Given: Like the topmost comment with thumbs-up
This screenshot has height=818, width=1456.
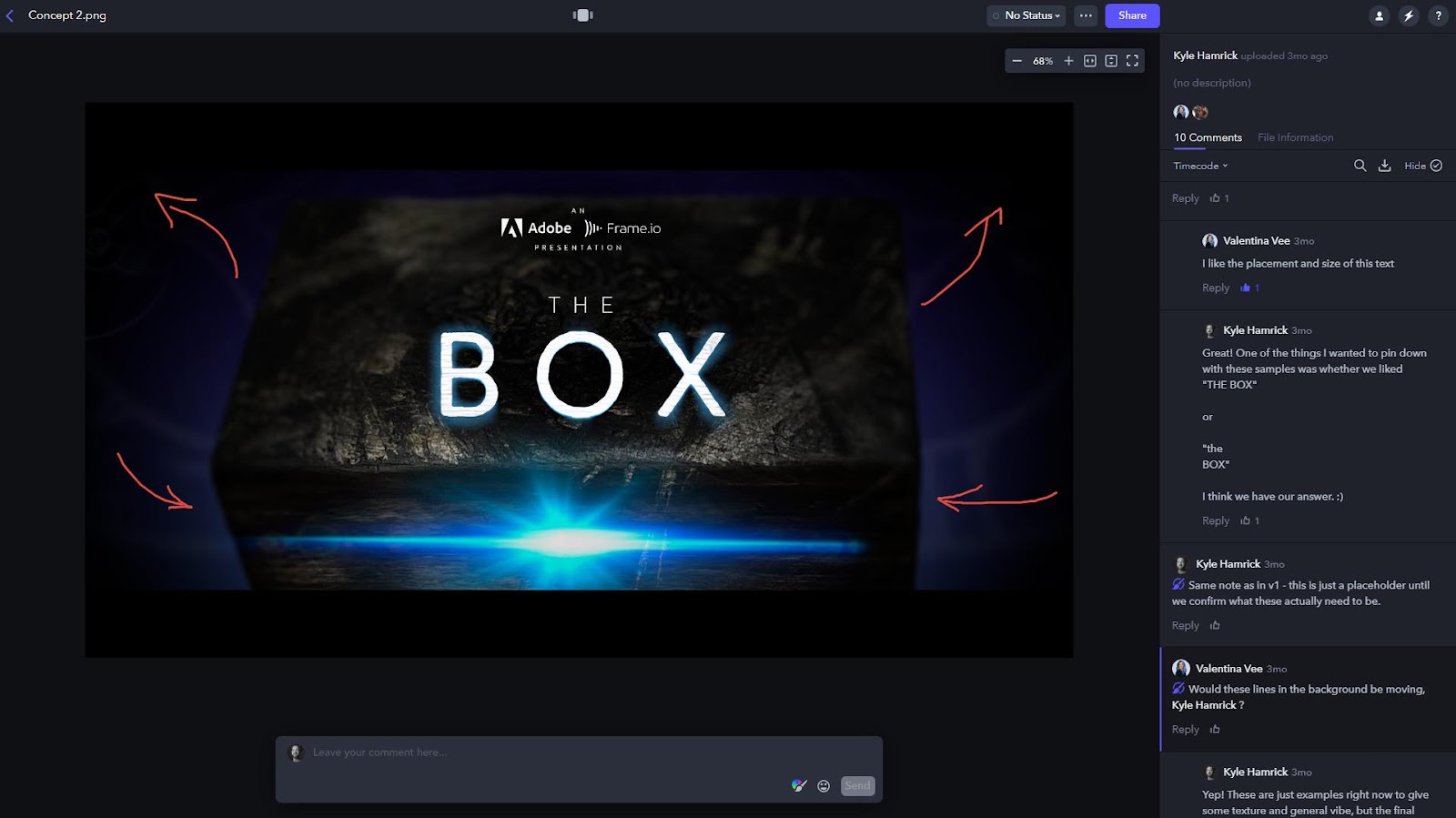Looking at the screenshot, I should click(1215, 198).
